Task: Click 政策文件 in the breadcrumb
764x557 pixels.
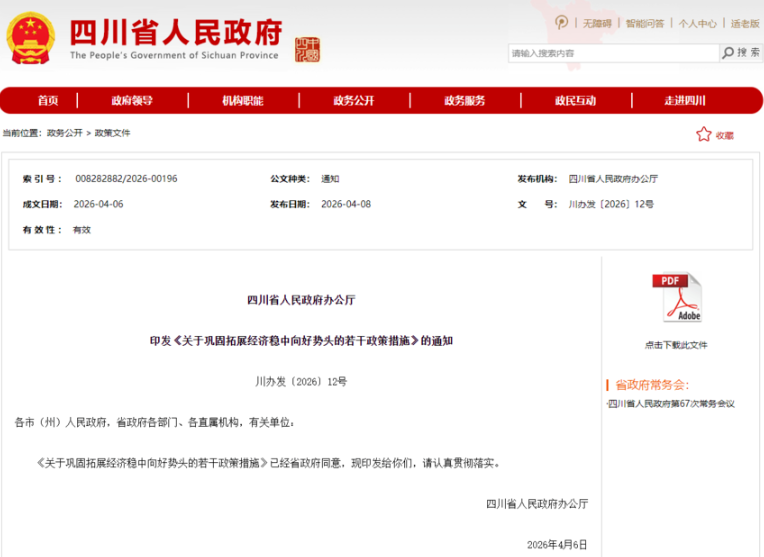Action: coord(112,133)
